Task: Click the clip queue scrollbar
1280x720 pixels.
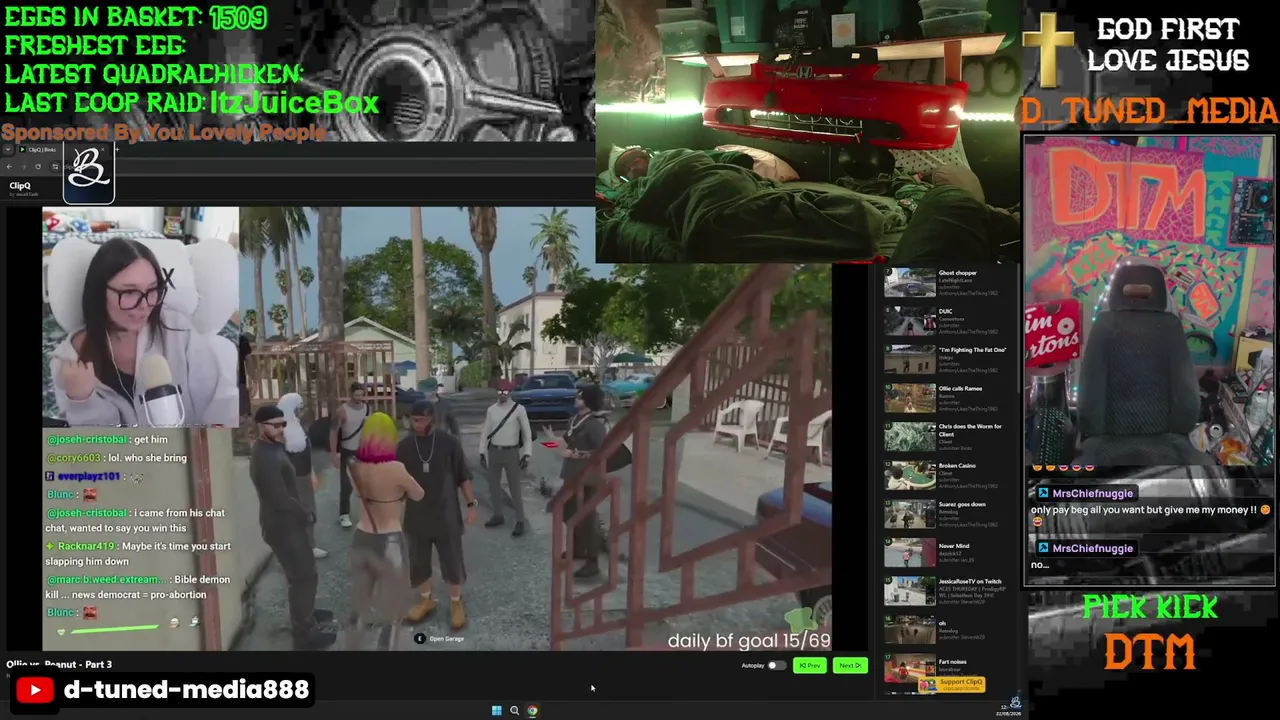Action: pos(1017,330)
